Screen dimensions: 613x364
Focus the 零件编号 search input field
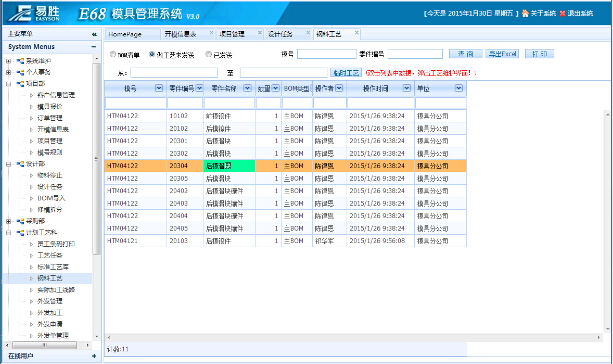pyautogui.click(x=415, y=54)
